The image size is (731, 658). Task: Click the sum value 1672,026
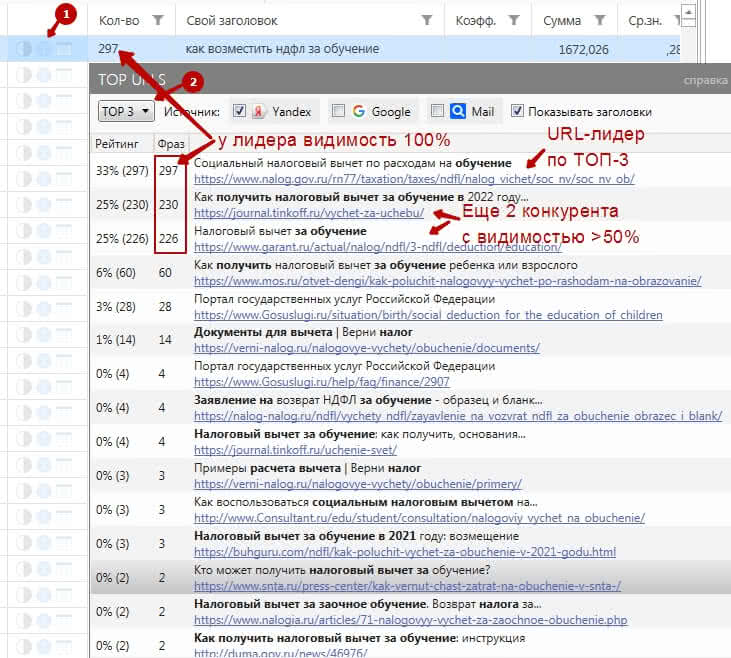[584, 49]
